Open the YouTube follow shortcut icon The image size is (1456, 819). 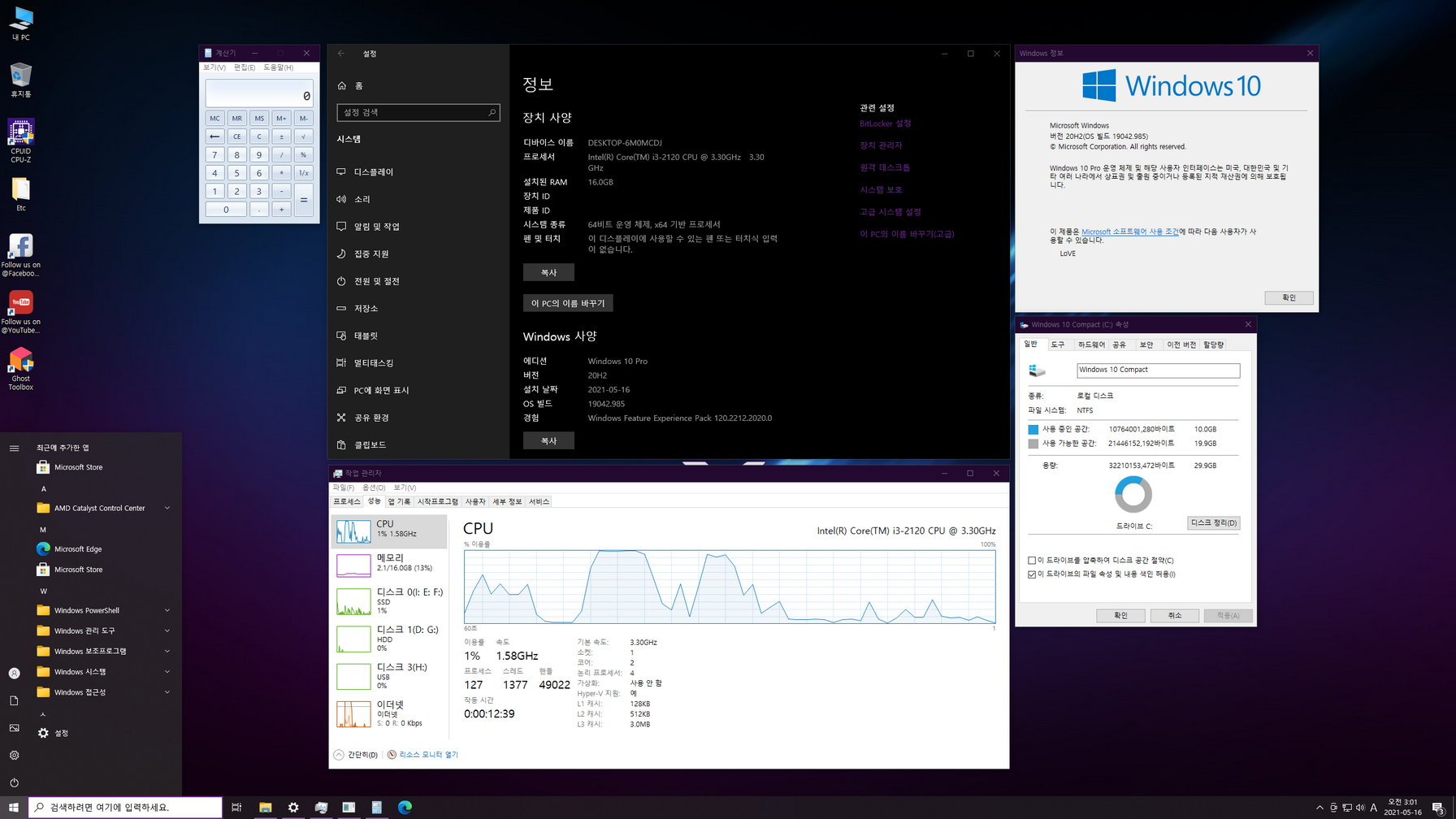coord(20,311)
